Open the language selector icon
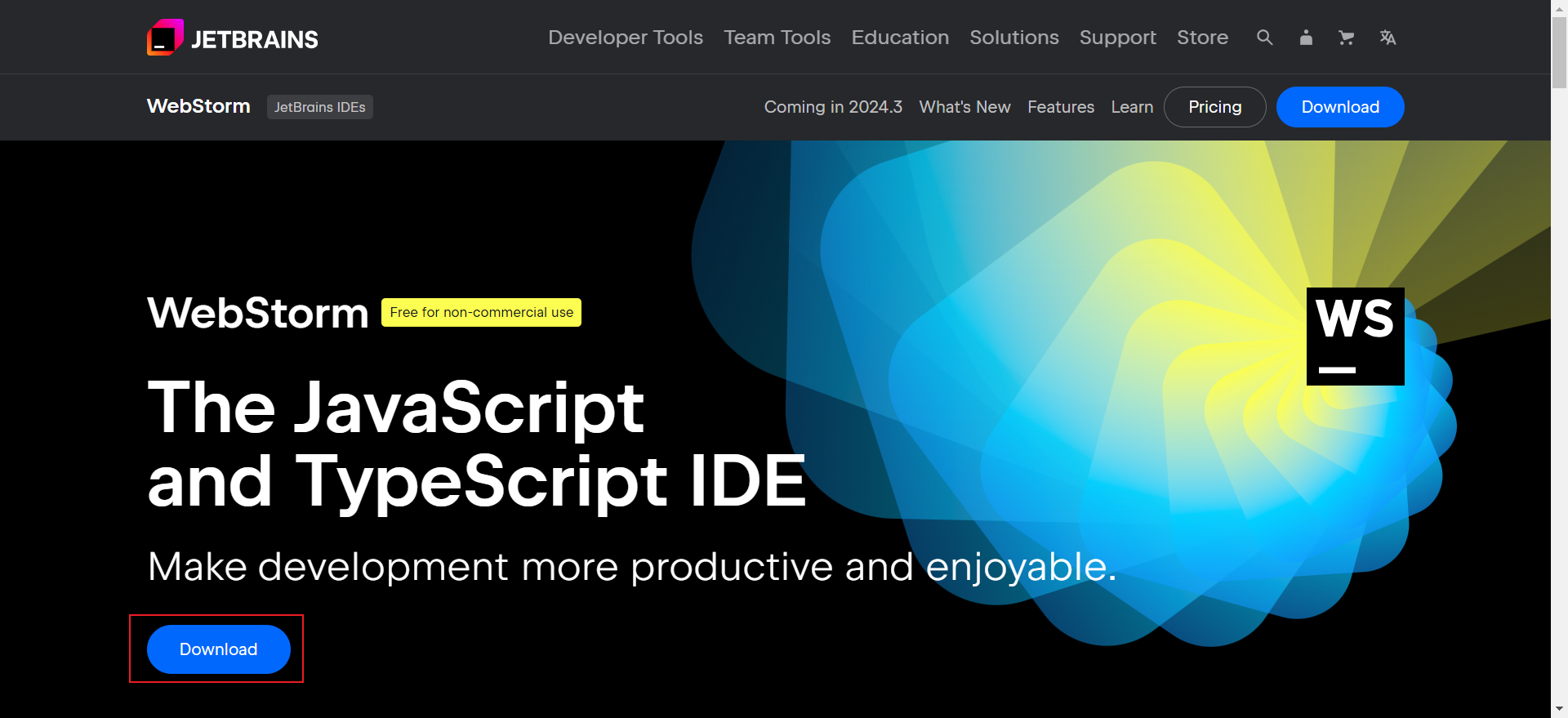This screenshot has width=1568, height=718. click(1388, 38)
